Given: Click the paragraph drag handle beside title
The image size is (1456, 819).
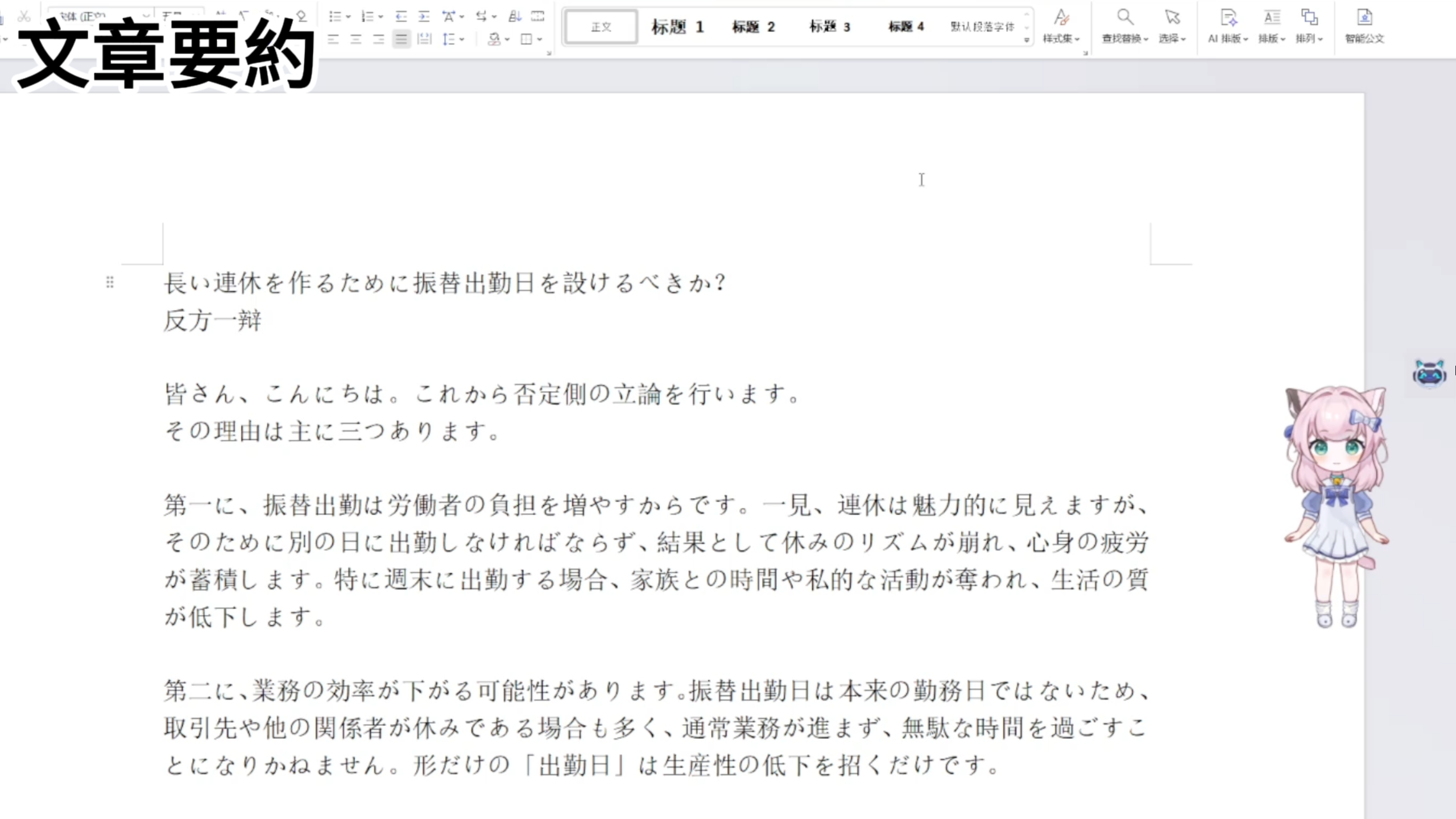Looking at the screenshot, I should [x=110, y=282].
